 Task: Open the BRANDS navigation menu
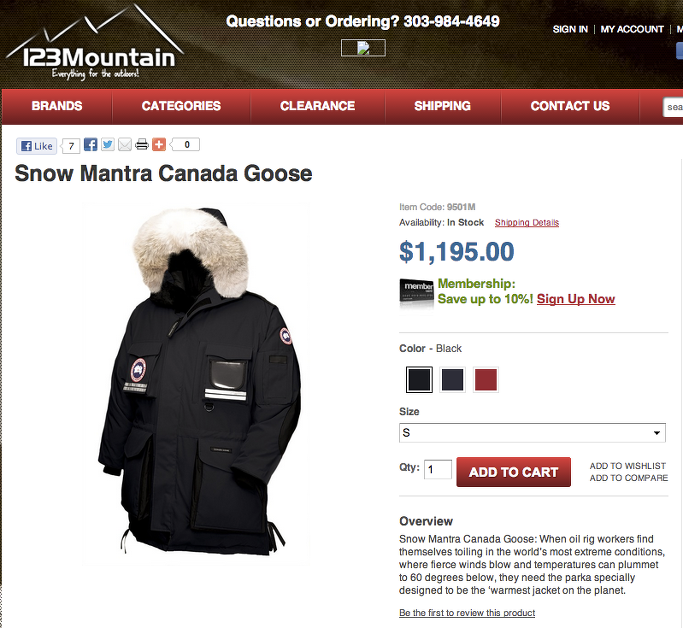[57, 106]
